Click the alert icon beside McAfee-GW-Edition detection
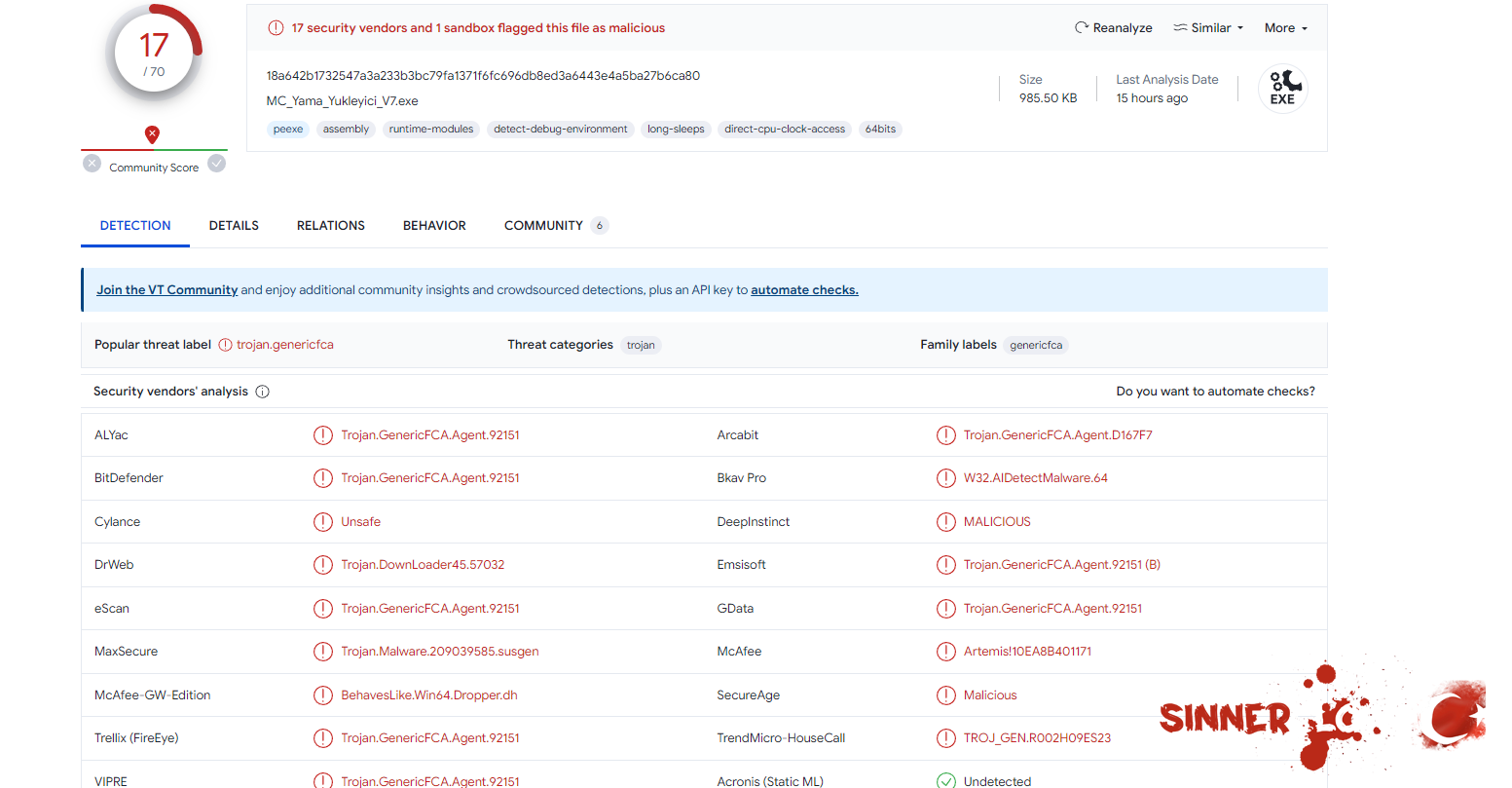This screenshot has width=1512, height=788. (x=323, y=695)
